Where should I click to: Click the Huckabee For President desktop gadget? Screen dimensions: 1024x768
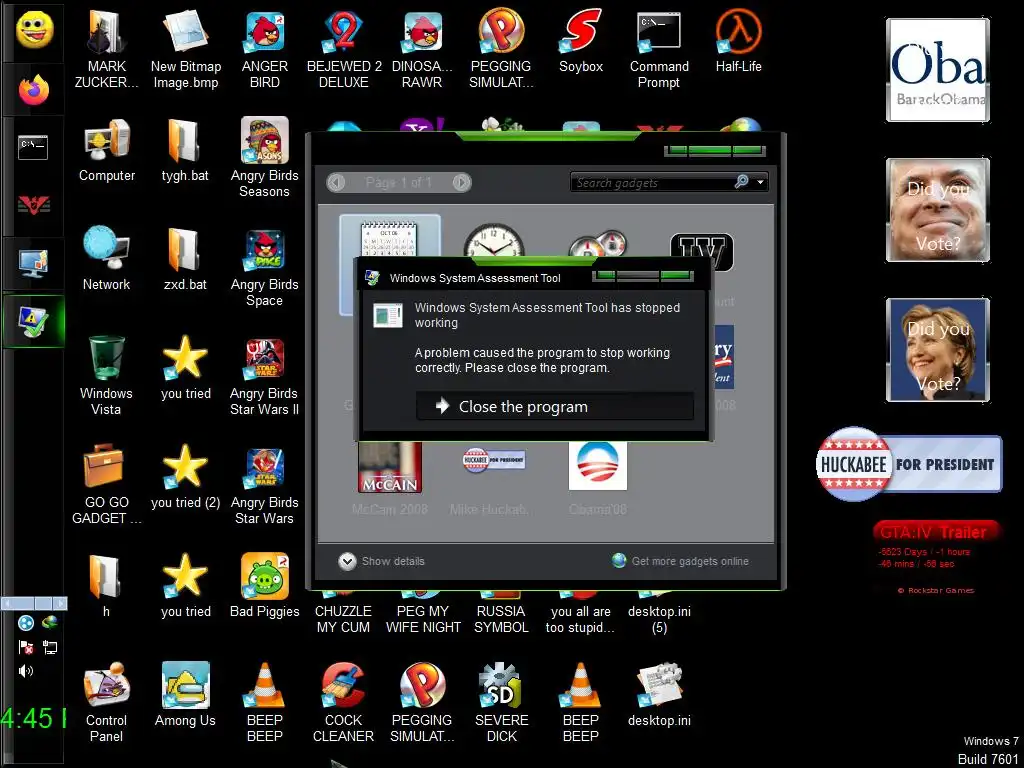pos(908,464)
